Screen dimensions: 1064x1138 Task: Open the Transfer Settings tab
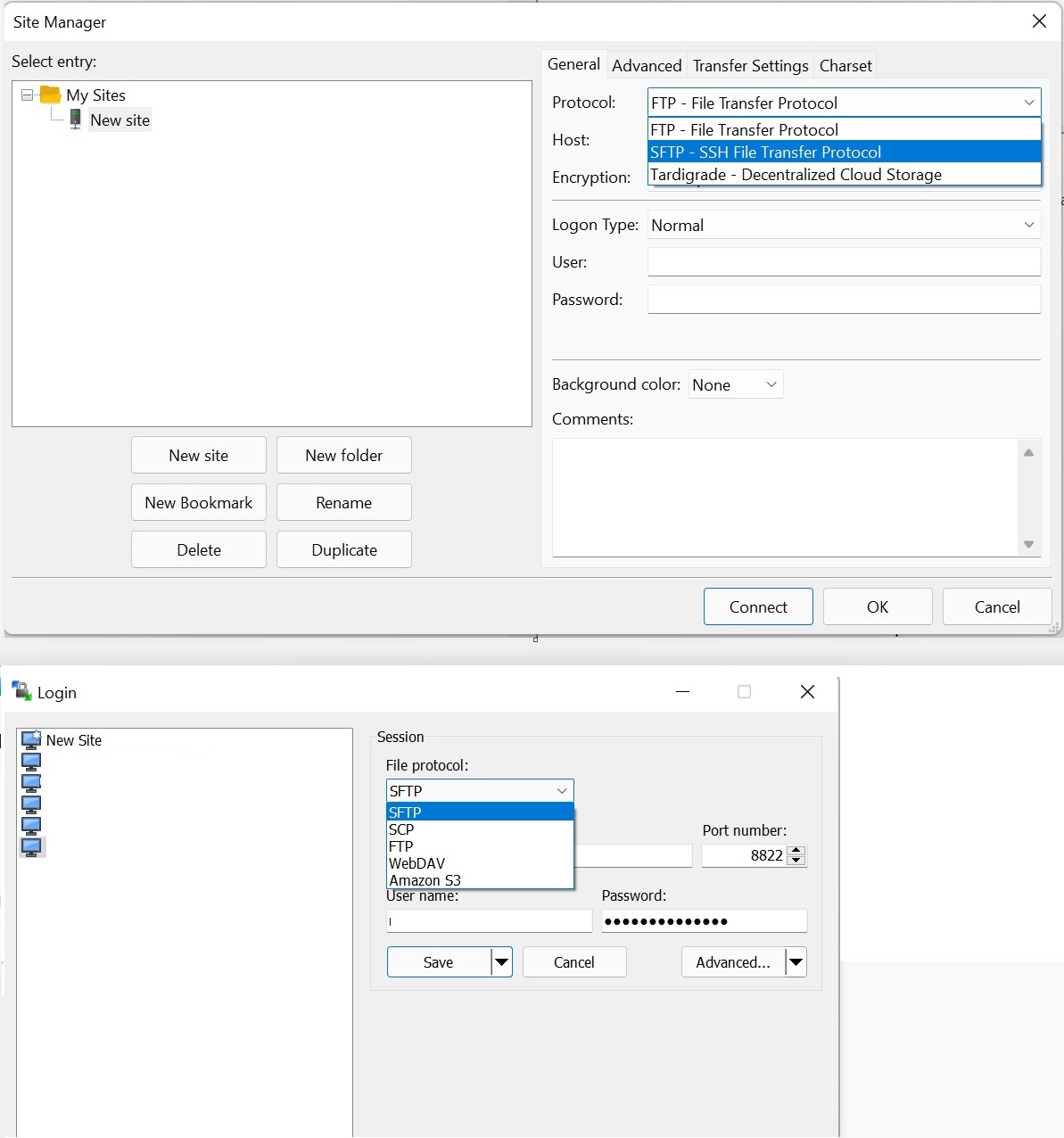(750, 65)
